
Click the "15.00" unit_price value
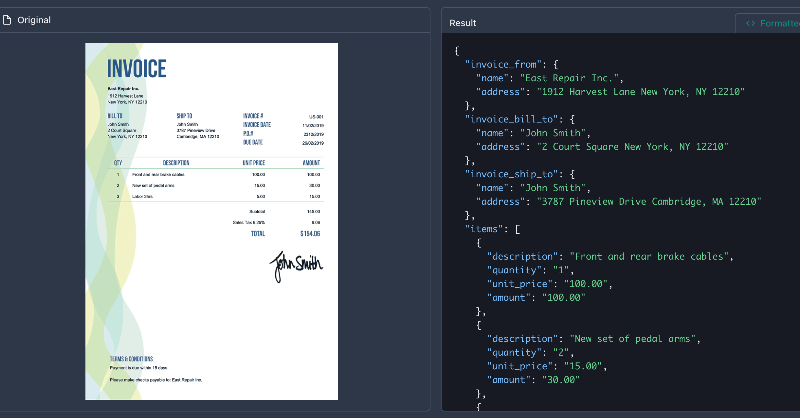pos(583,366)
